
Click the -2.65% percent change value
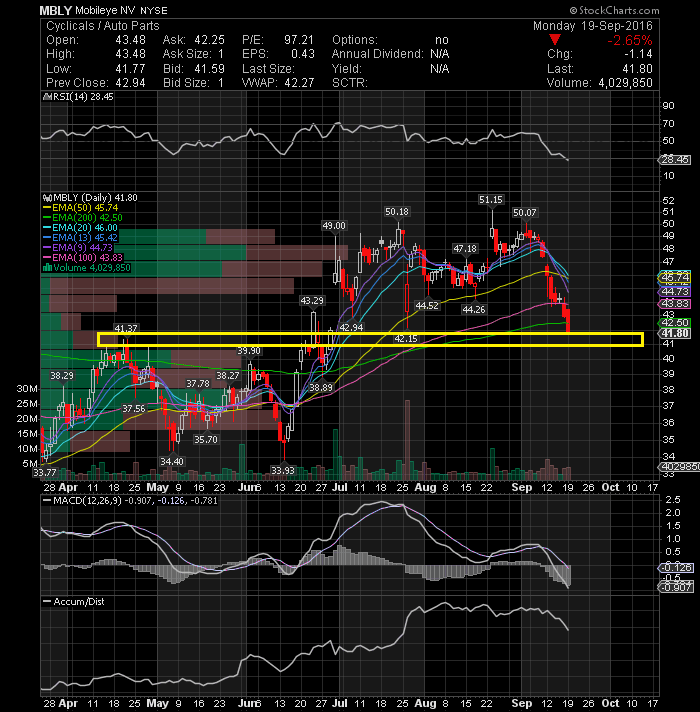(x=630, y=40)
